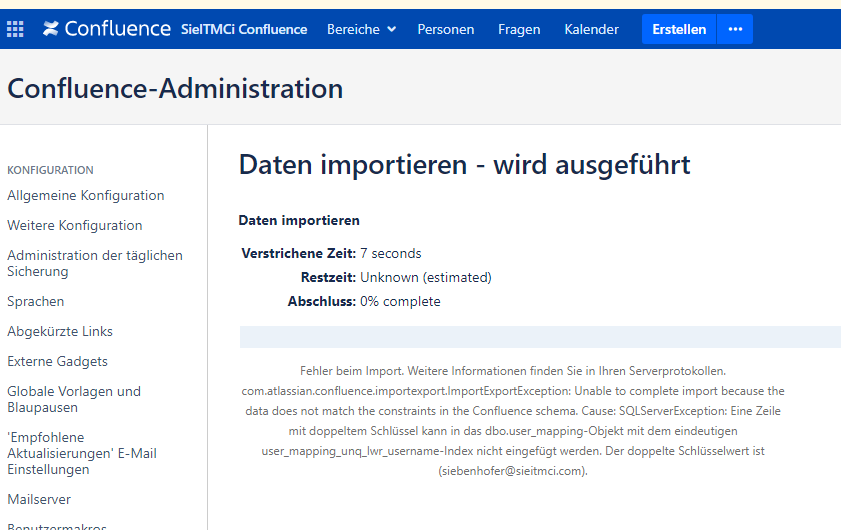The width and height of the screenshot is (841, 530).
Task: Open the Fragen menu item
Action: (519, 29)
